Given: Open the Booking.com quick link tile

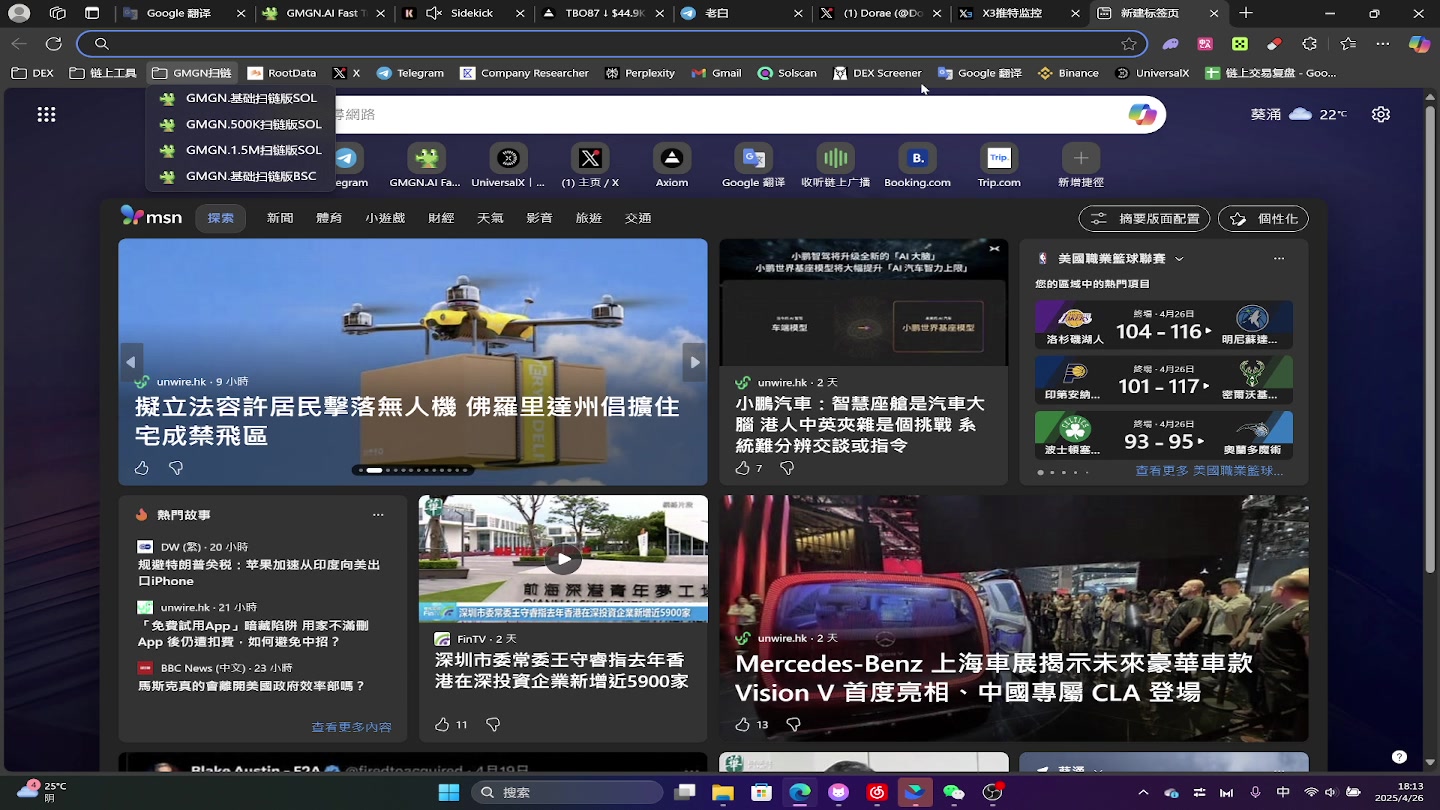Looking at the screenshot, I should click(917, 165).
